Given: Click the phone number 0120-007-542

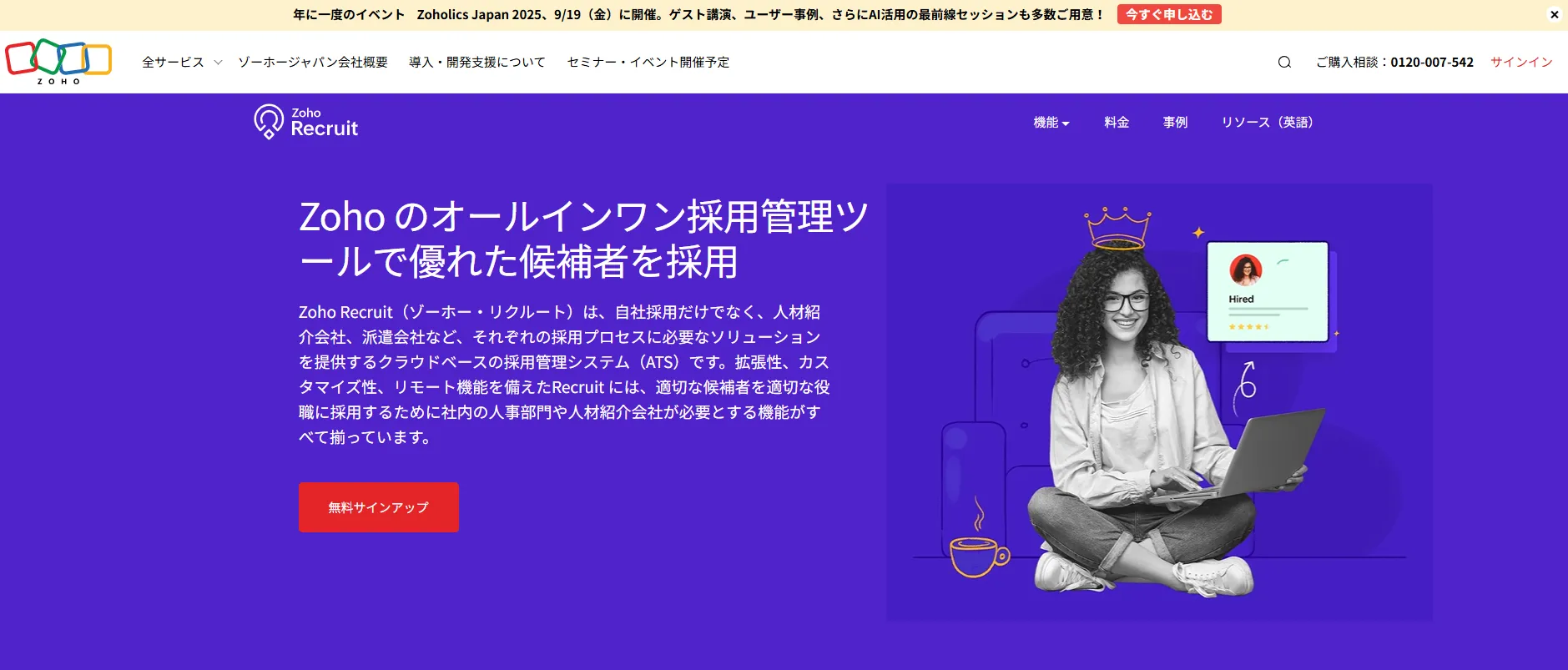Looking at the screenshot, I should [x=1432, y=63].
